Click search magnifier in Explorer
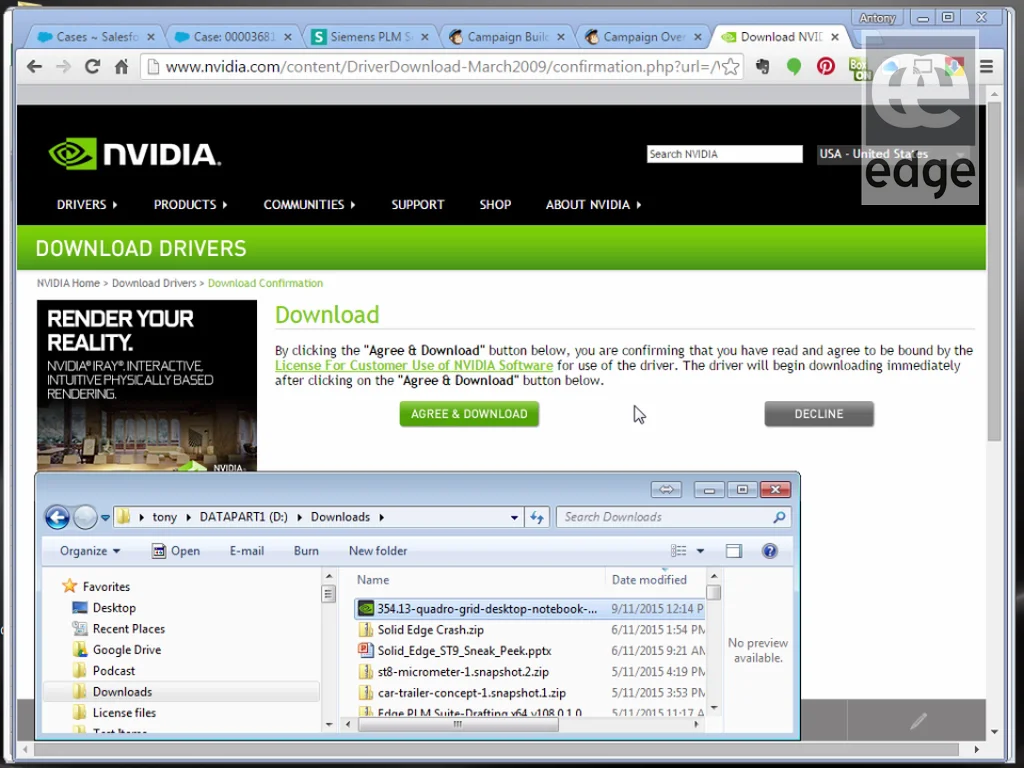This screenshot has width=1024, height=768. coord(779,517)
